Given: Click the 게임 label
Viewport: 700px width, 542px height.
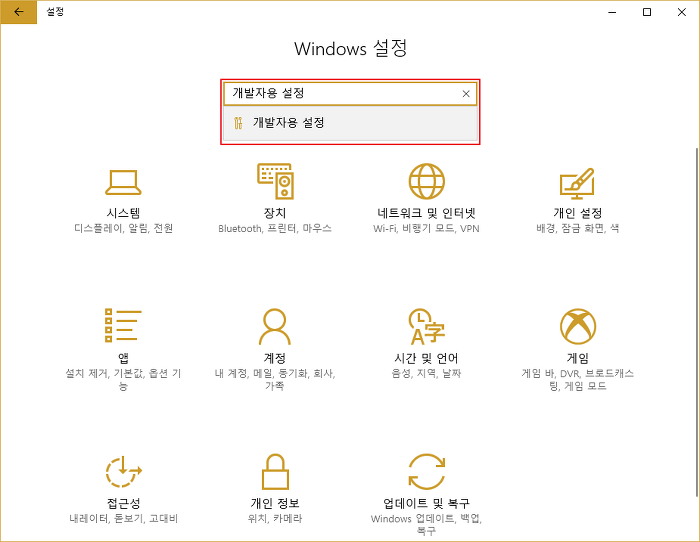Looking at the screenshot, I should point(578,358).
